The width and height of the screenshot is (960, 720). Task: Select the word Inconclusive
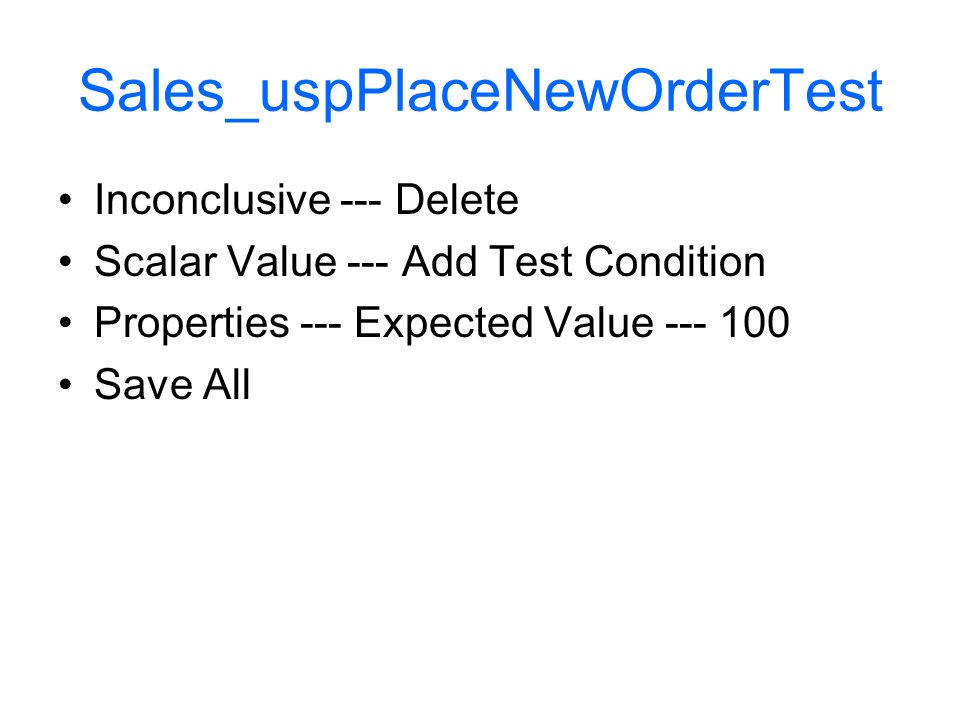[212, 200]
